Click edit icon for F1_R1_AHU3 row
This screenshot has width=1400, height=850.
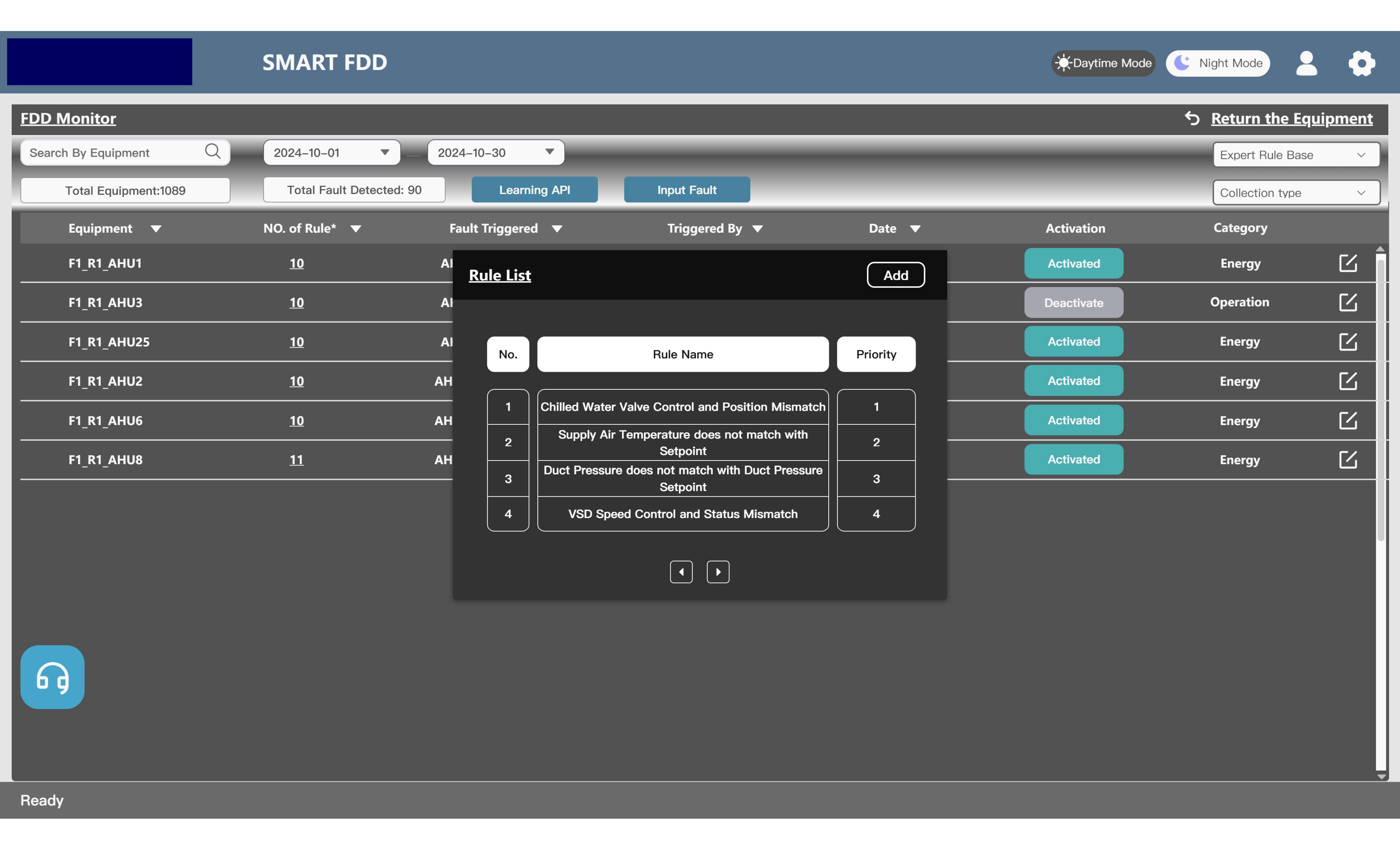click(1347, 302)
